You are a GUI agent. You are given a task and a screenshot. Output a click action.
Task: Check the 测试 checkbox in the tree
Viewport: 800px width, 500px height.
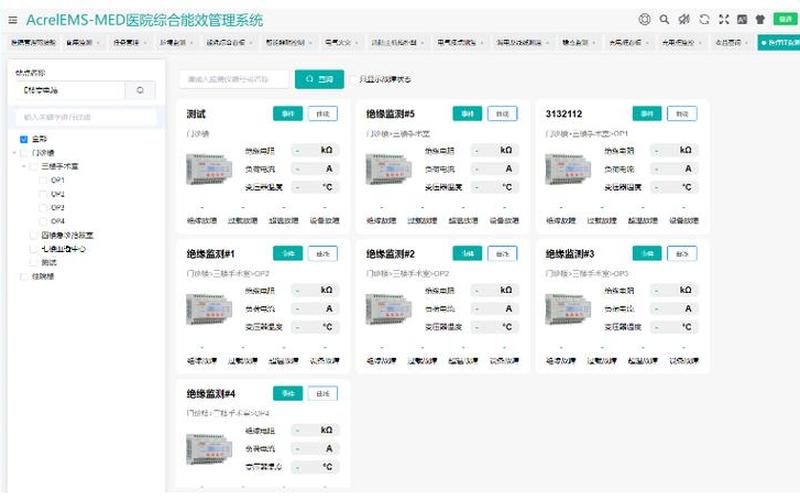[x=34, y=262]
